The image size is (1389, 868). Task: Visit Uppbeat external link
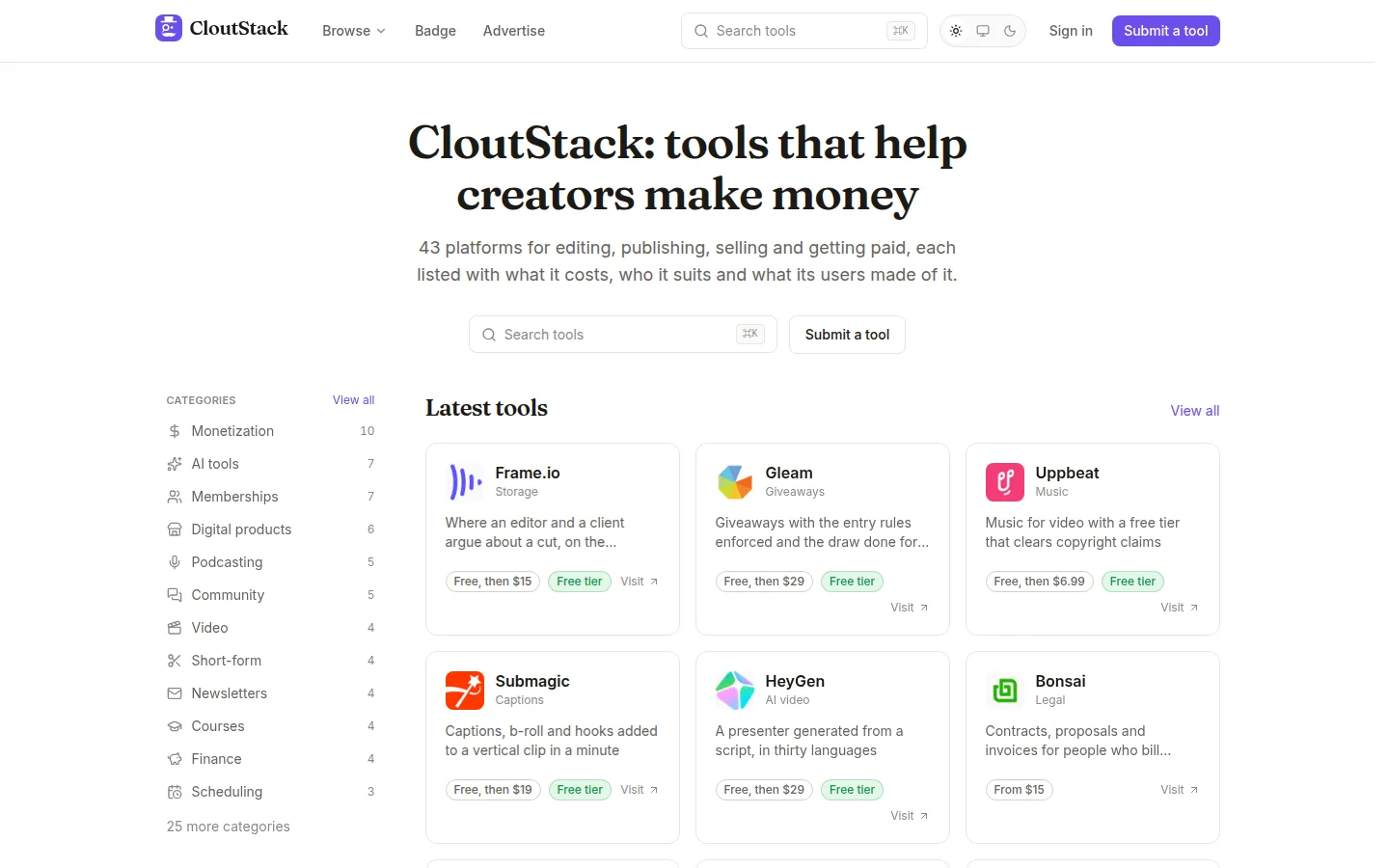point(1180,608)
